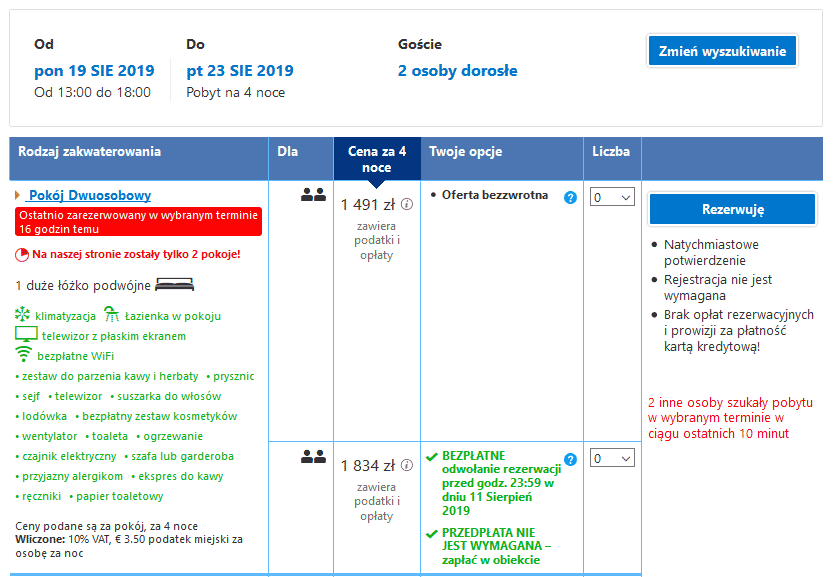This screenshot has width=833, height=577.
Task: Open room quantity dropdown for 1 834 zł offer
Action: coord(612,458)
